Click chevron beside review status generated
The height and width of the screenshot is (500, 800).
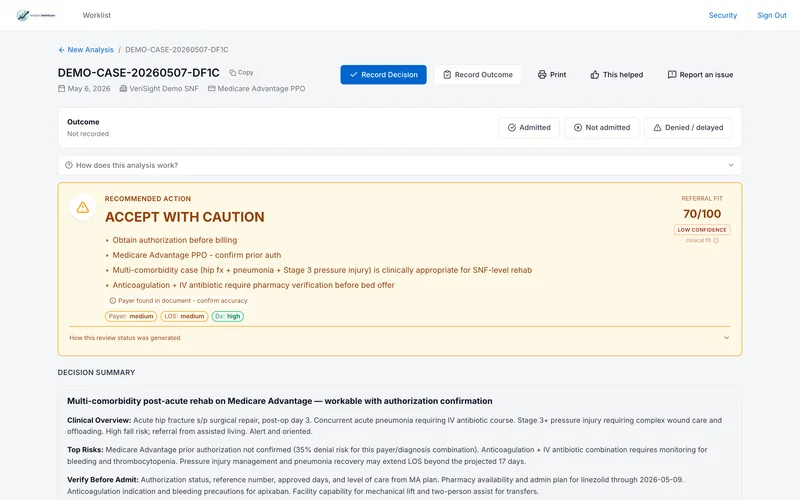pos(726,338)
